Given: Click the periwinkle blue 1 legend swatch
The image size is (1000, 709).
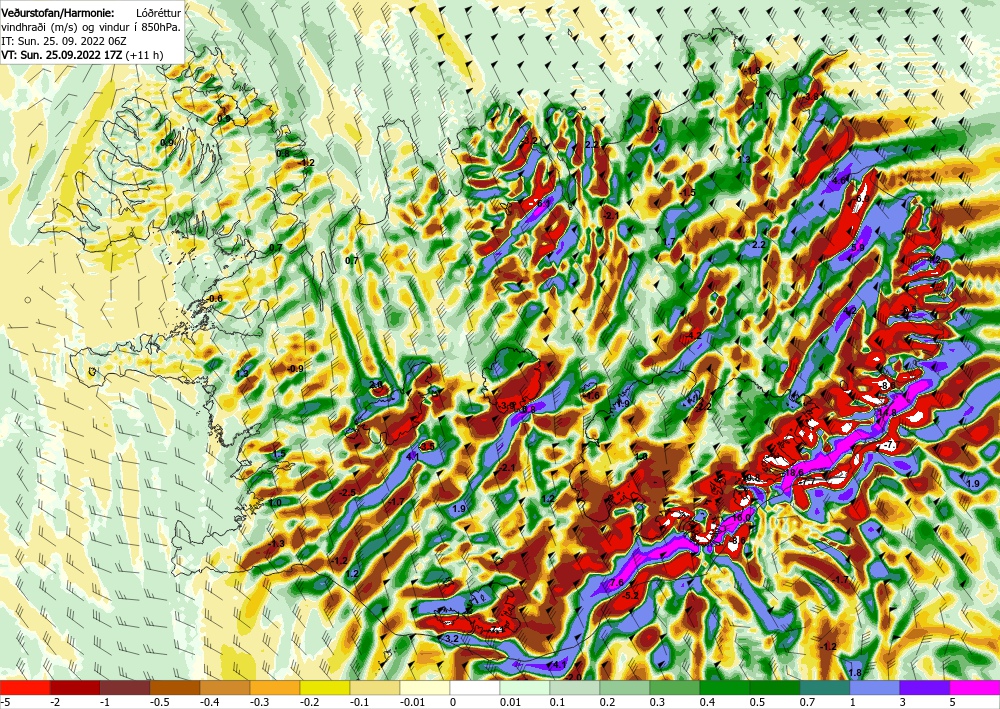Looking at the screenshot, I should pos(875,688).
